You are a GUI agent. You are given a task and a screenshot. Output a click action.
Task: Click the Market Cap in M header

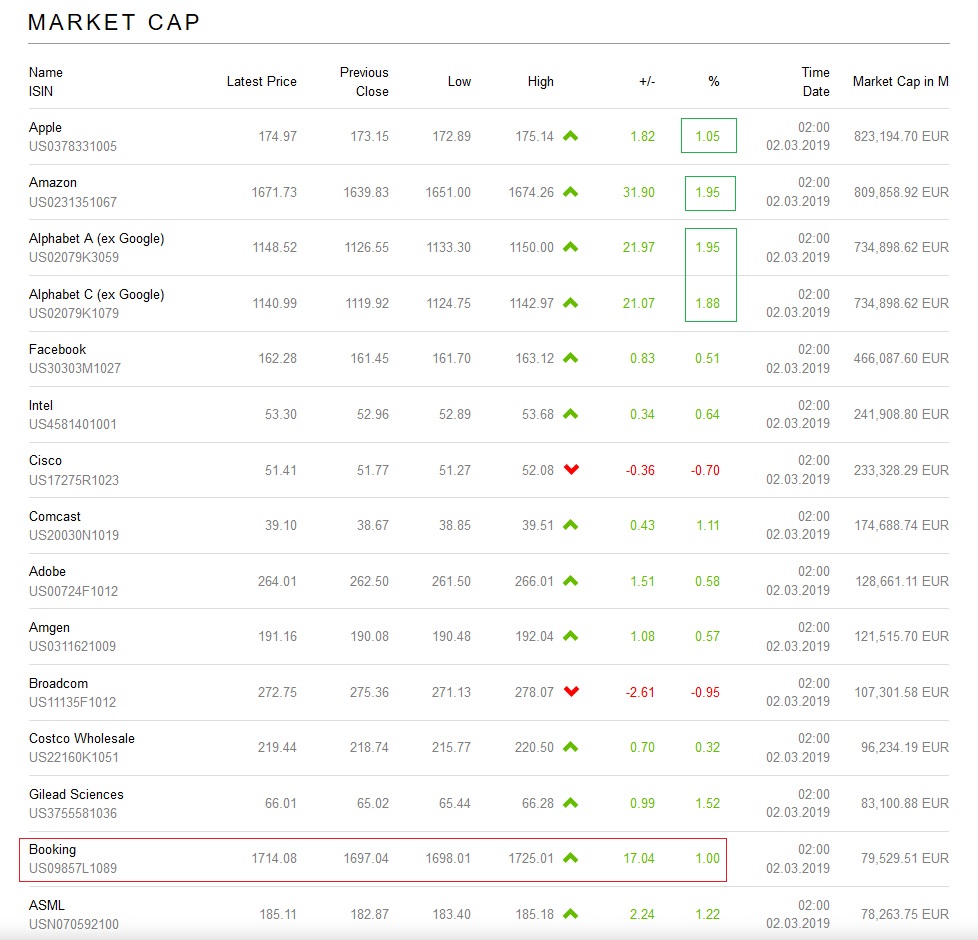(900, 82)
